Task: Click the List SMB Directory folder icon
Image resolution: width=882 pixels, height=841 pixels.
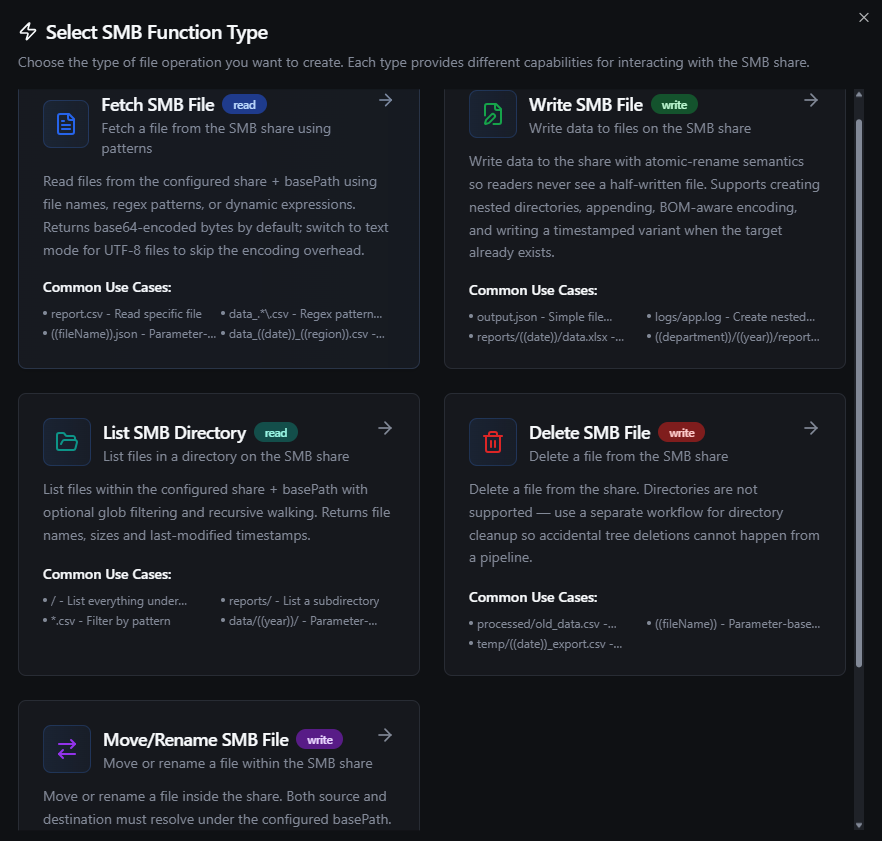Action: 67,442
